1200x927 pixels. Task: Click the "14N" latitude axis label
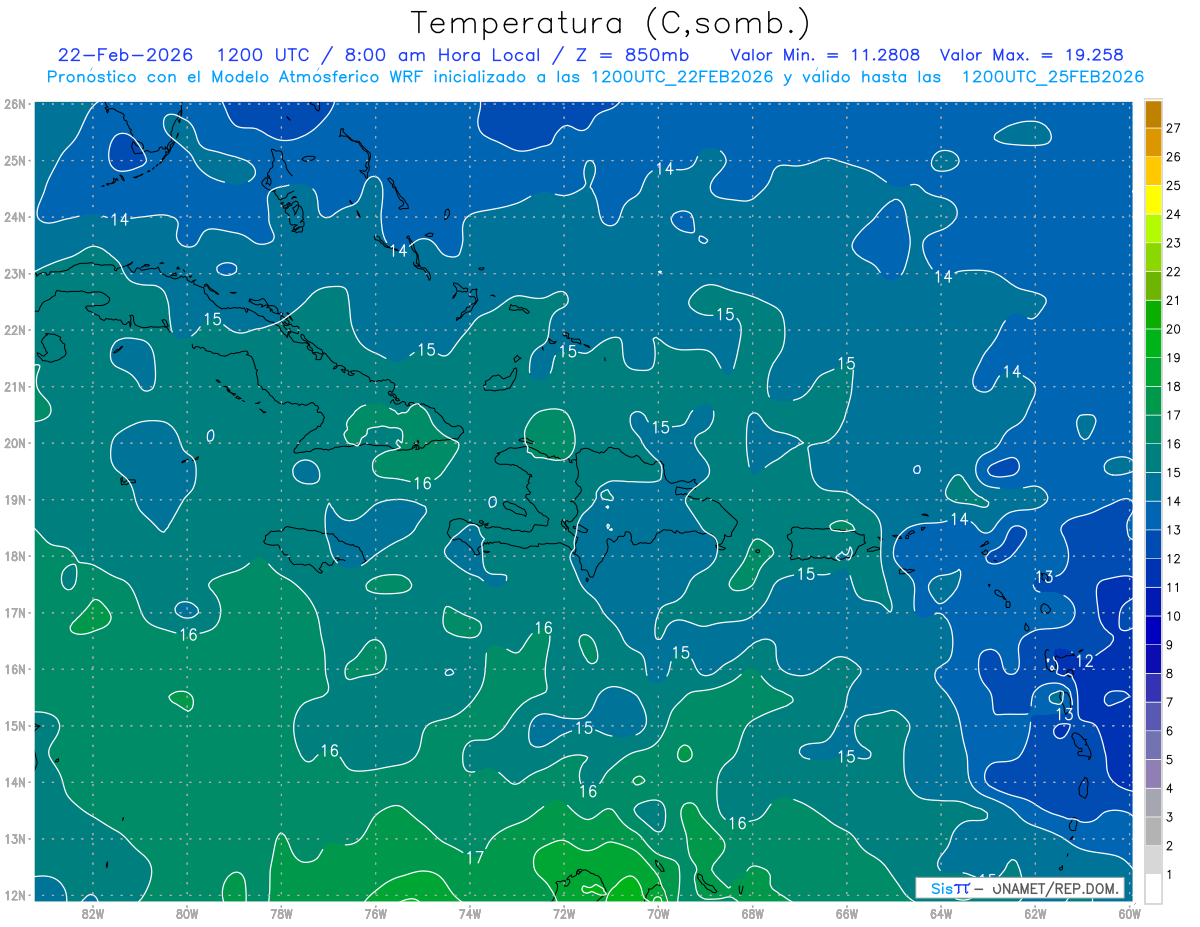pos(14,782)
